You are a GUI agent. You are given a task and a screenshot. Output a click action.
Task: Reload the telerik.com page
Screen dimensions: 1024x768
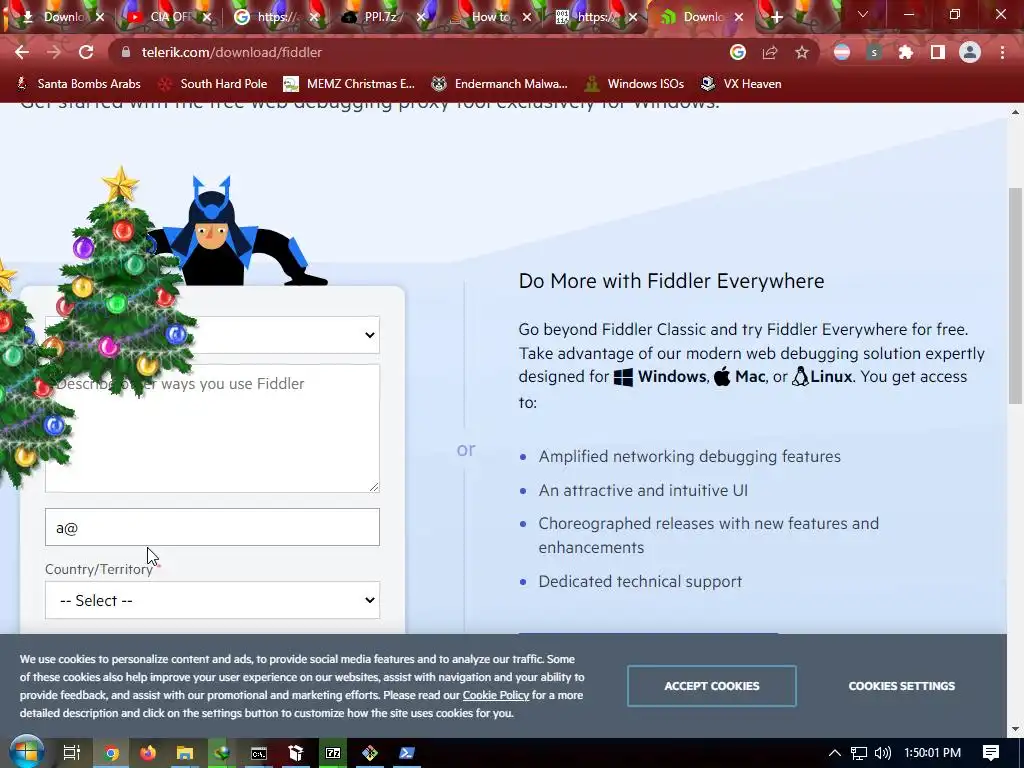click(x=86, y=52)
